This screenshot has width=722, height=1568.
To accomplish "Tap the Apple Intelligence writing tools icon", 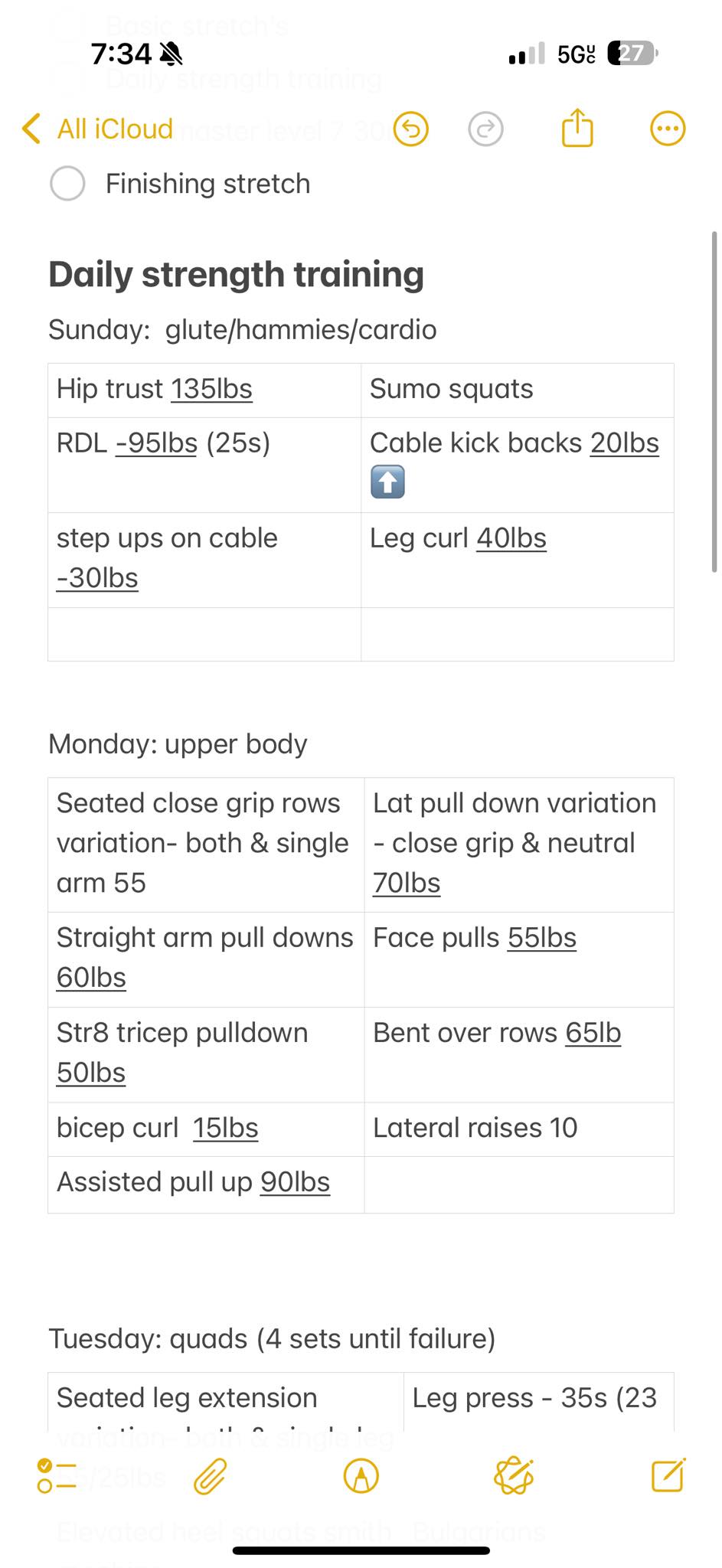I will (514, 1477).
